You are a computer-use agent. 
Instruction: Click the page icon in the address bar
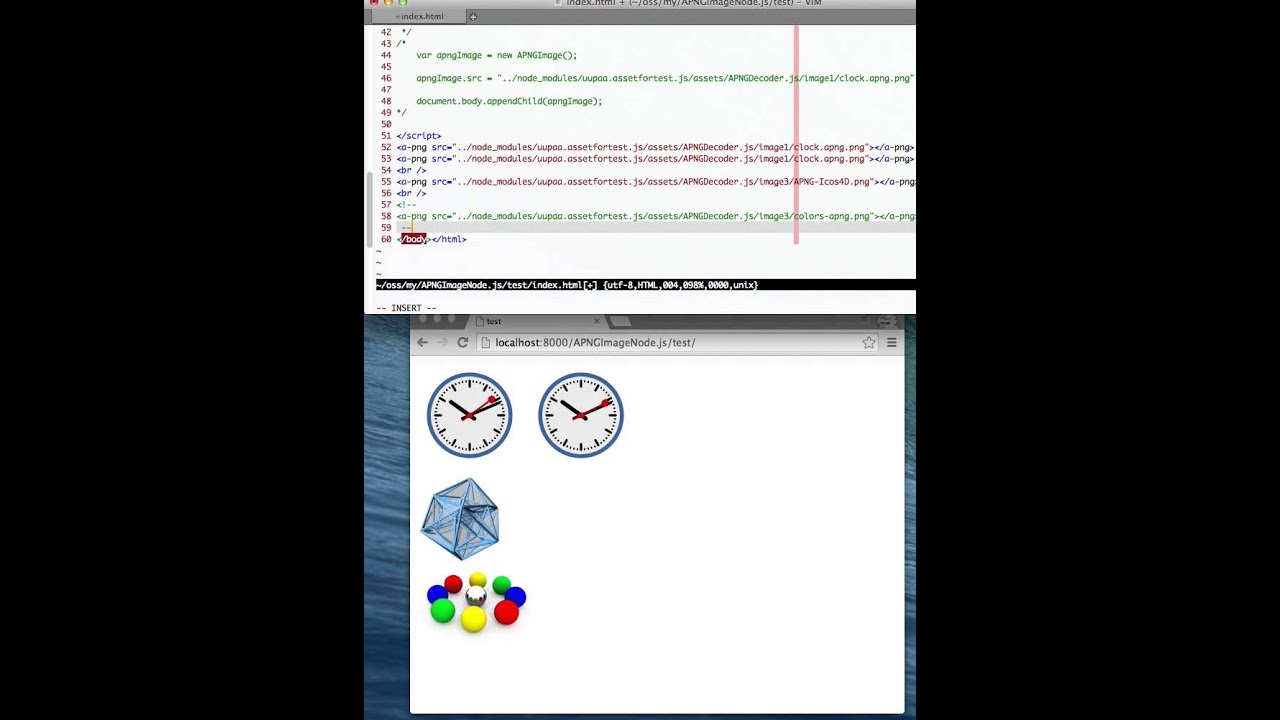(x=486, y=342)
